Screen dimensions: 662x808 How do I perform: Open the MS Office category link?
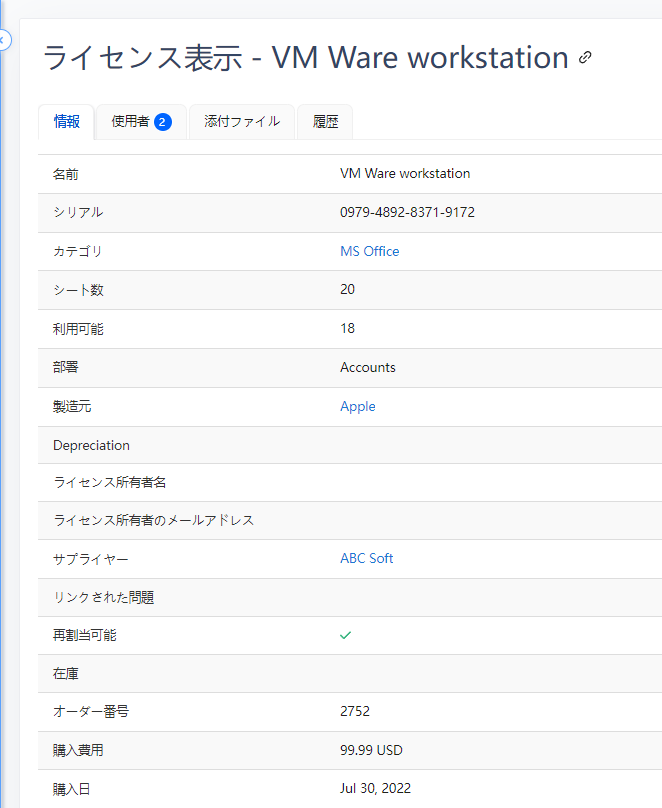coord(370,251)
